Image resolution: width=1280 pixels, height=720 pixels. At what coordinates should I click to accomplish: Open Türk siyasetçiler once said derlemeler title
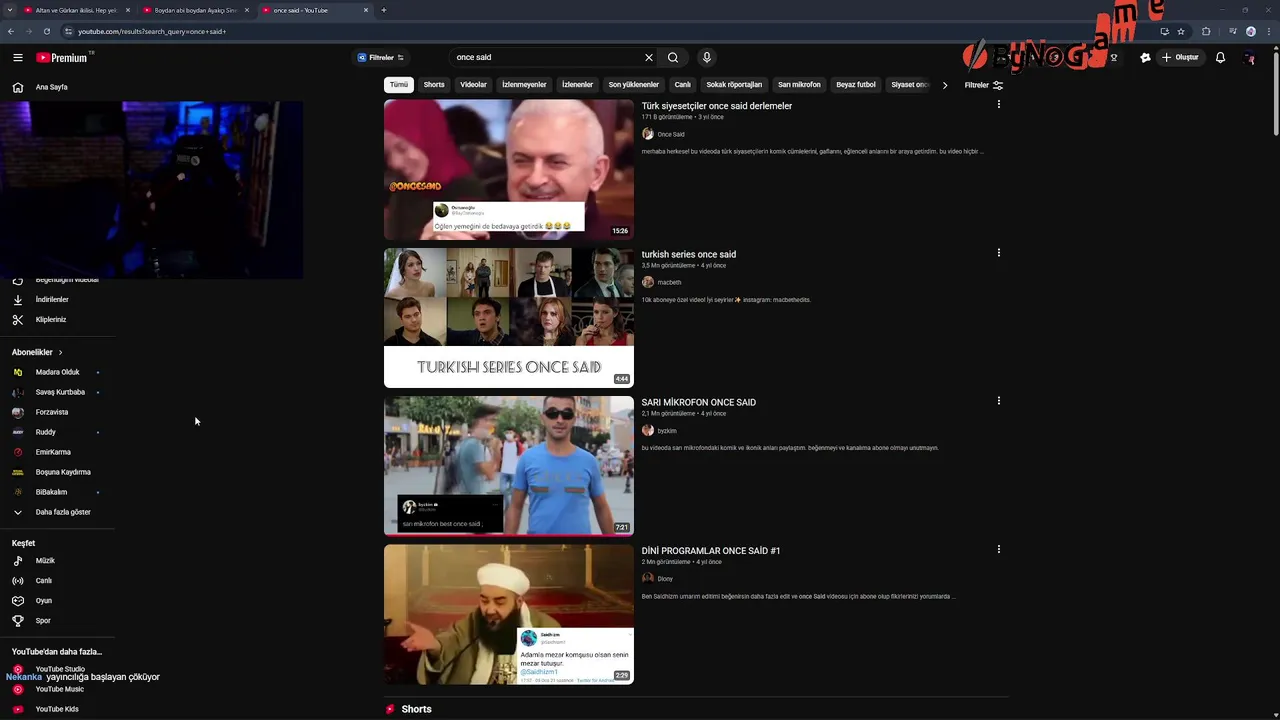(x=717, y=106)
